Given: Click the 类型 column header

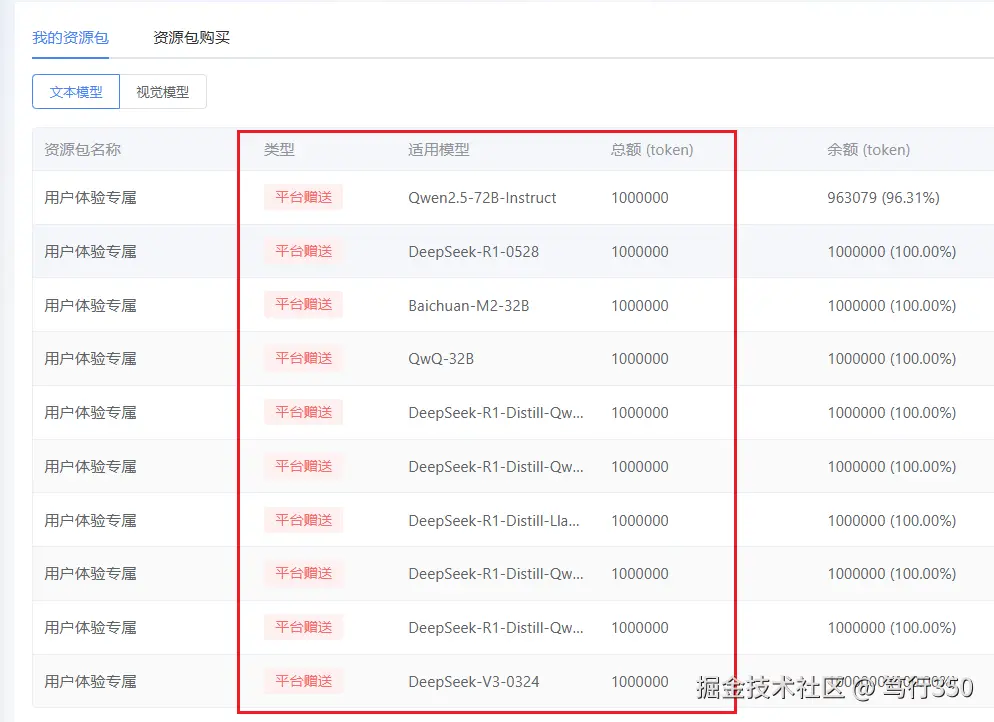Looking at the screenshot, I should tap(279, 150).
